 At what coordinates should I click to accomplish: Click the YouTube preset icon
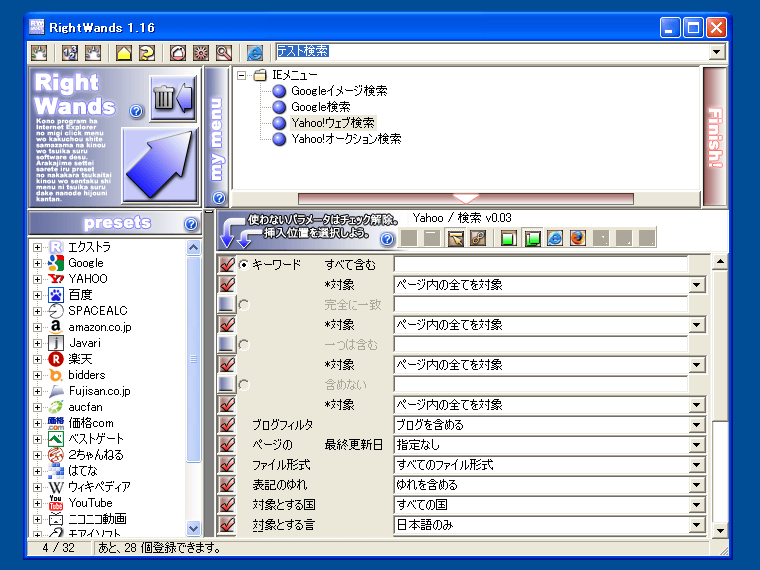[x=56, y=503]
